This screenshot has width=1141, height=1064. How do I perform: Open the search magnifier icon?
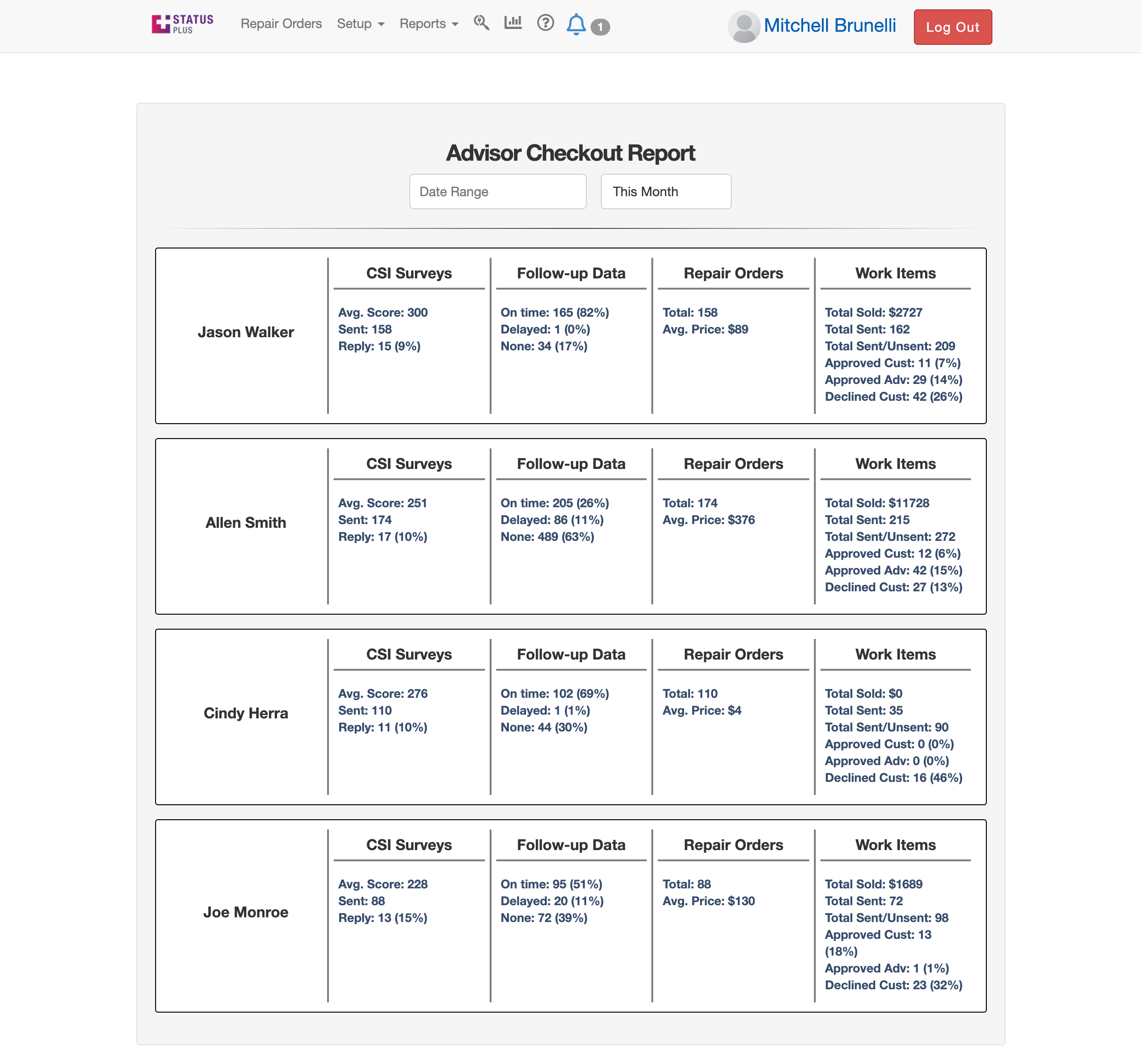[x=481, y=23]
